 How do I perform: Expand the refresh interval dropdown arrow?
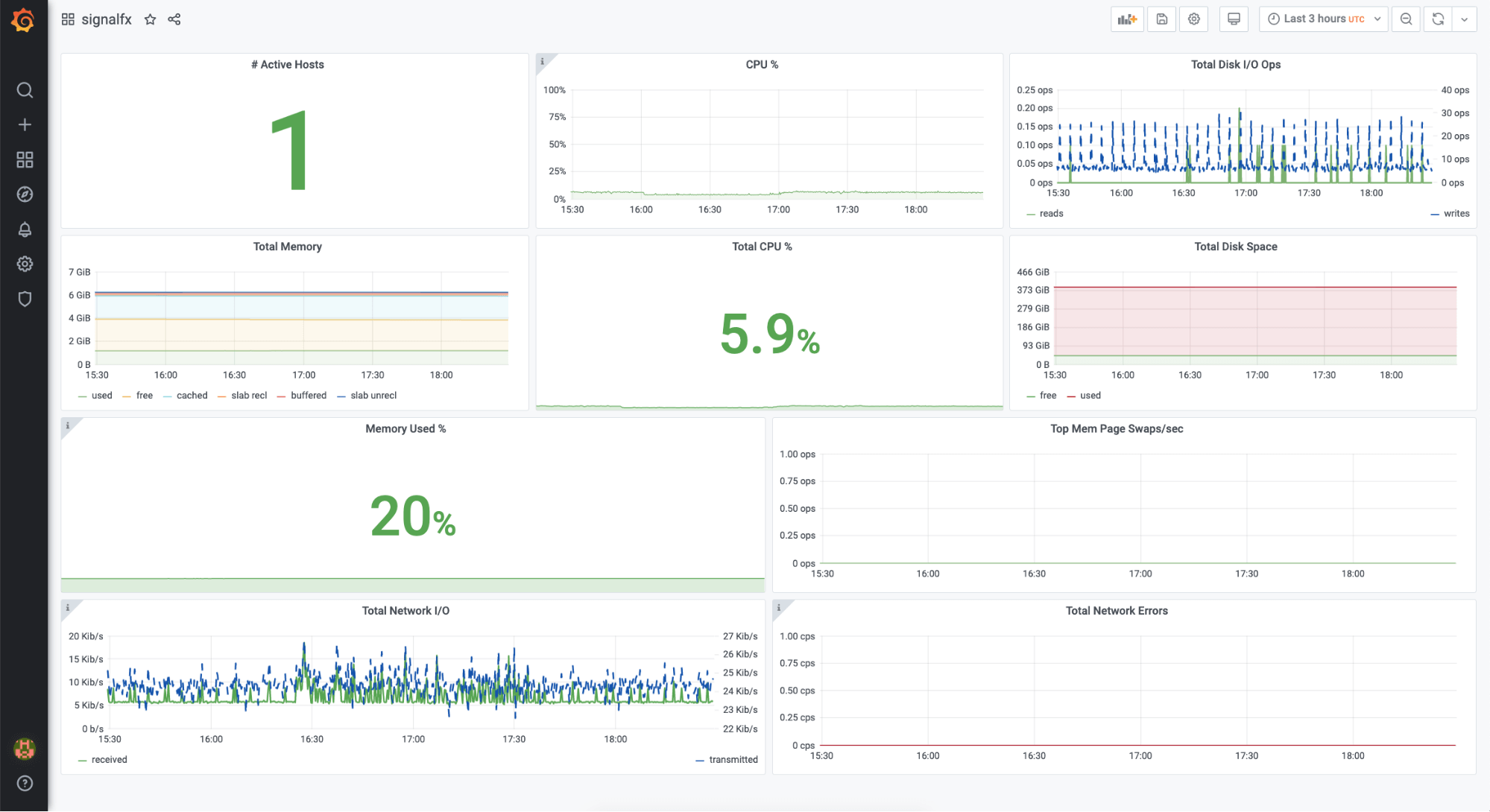coord(1464,19)
